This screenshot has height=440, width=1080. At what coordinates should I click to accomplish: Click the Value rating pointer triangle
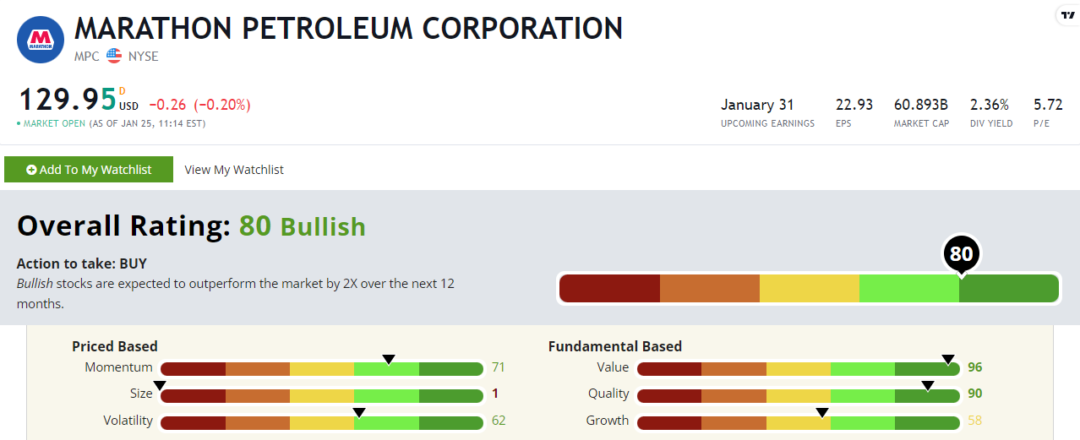pos(947,358)
